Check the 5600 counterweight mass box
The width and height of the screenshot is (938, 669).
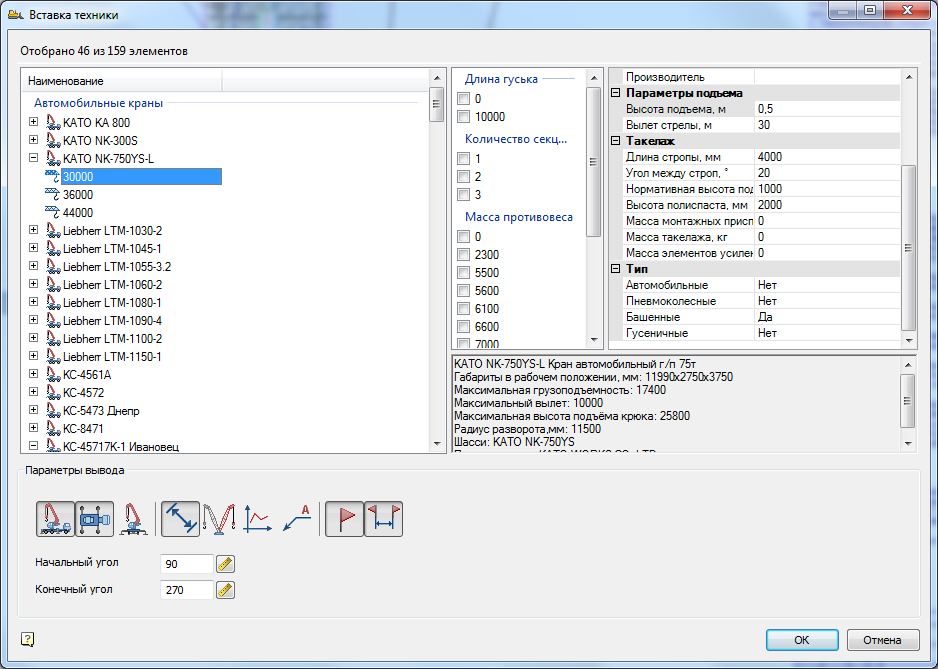point(463,291)
